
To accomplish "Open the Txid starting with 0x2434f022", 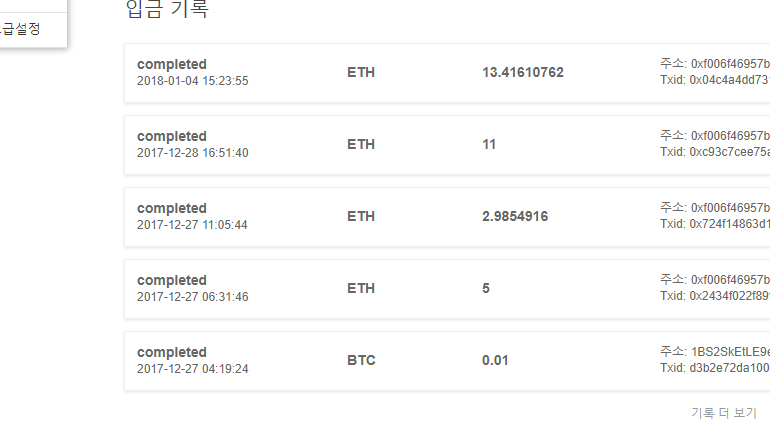I will [x=729, y=296].
